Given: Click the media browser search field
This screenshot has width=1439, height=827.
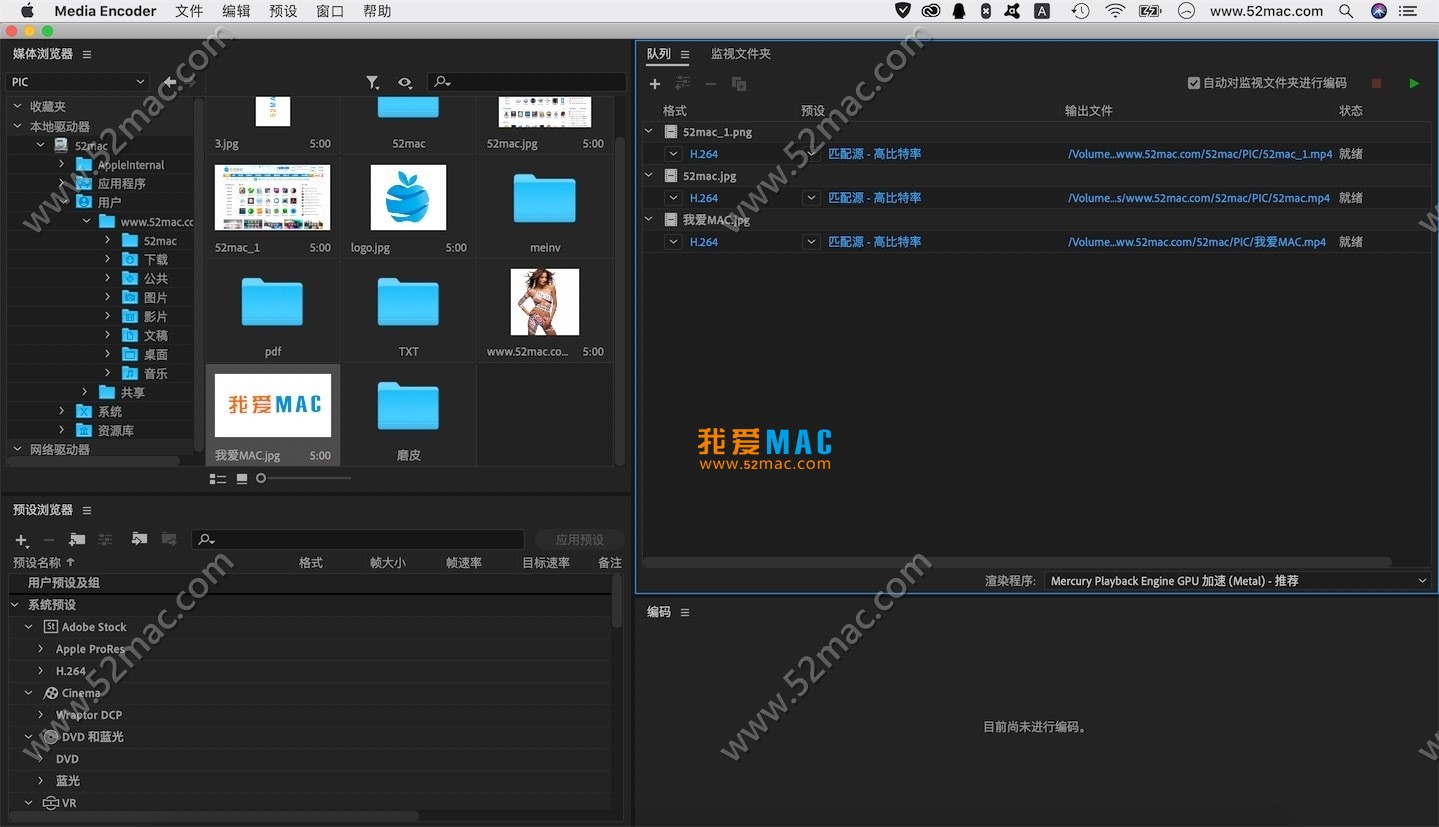Looking at the screenshot, I should (x=527, y=82).
